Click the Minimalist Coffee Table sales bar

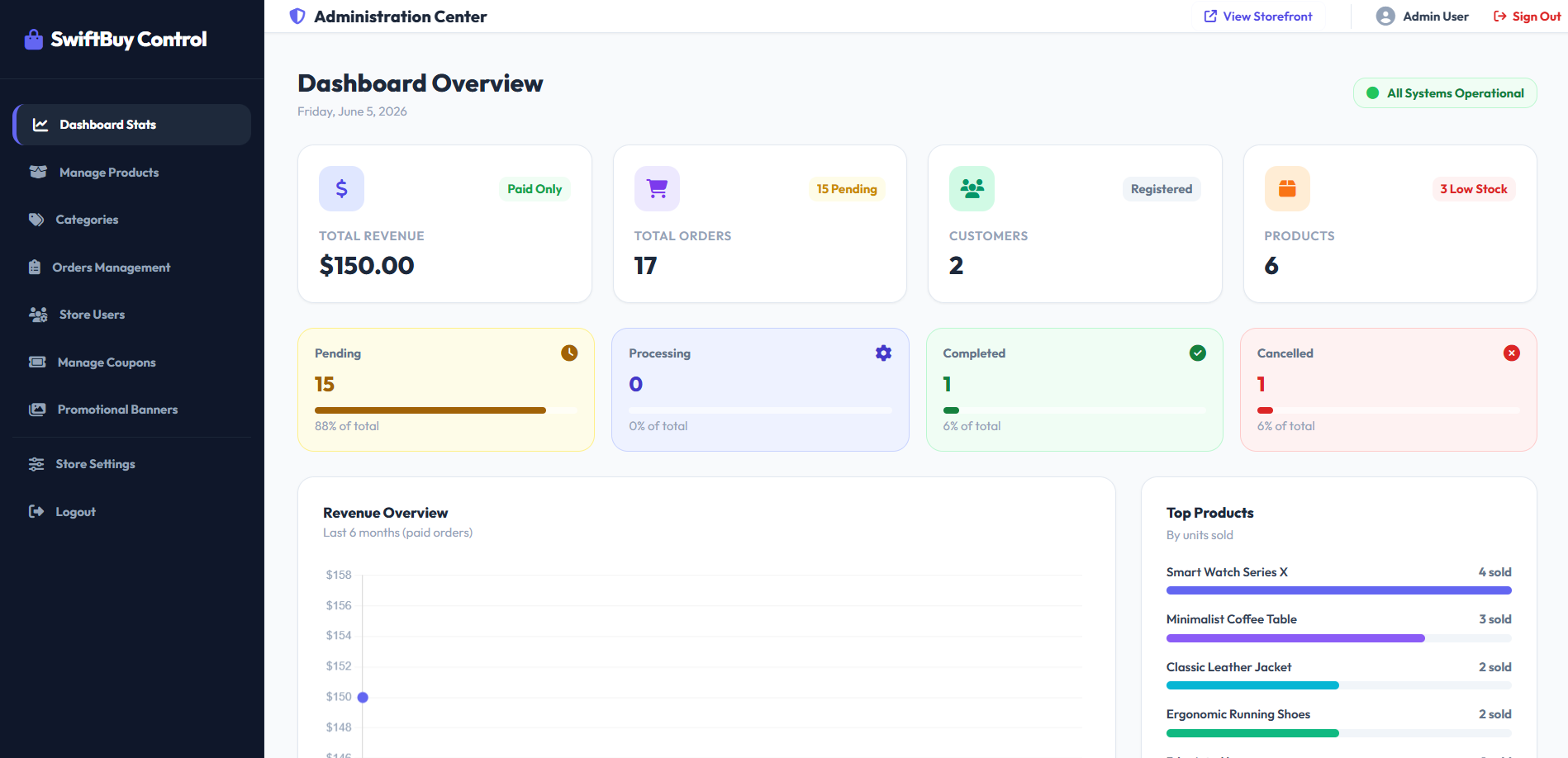point(1339,638)
